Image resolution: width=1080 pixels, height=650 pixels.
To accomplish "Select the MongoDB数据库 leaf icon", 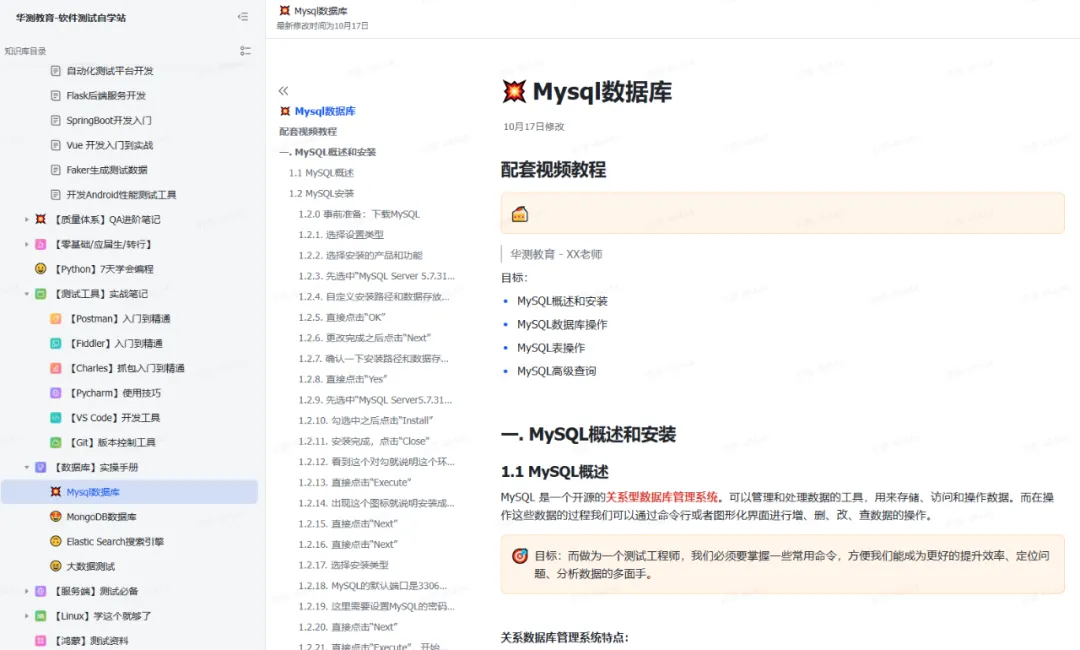I will (x=57, y=517).
